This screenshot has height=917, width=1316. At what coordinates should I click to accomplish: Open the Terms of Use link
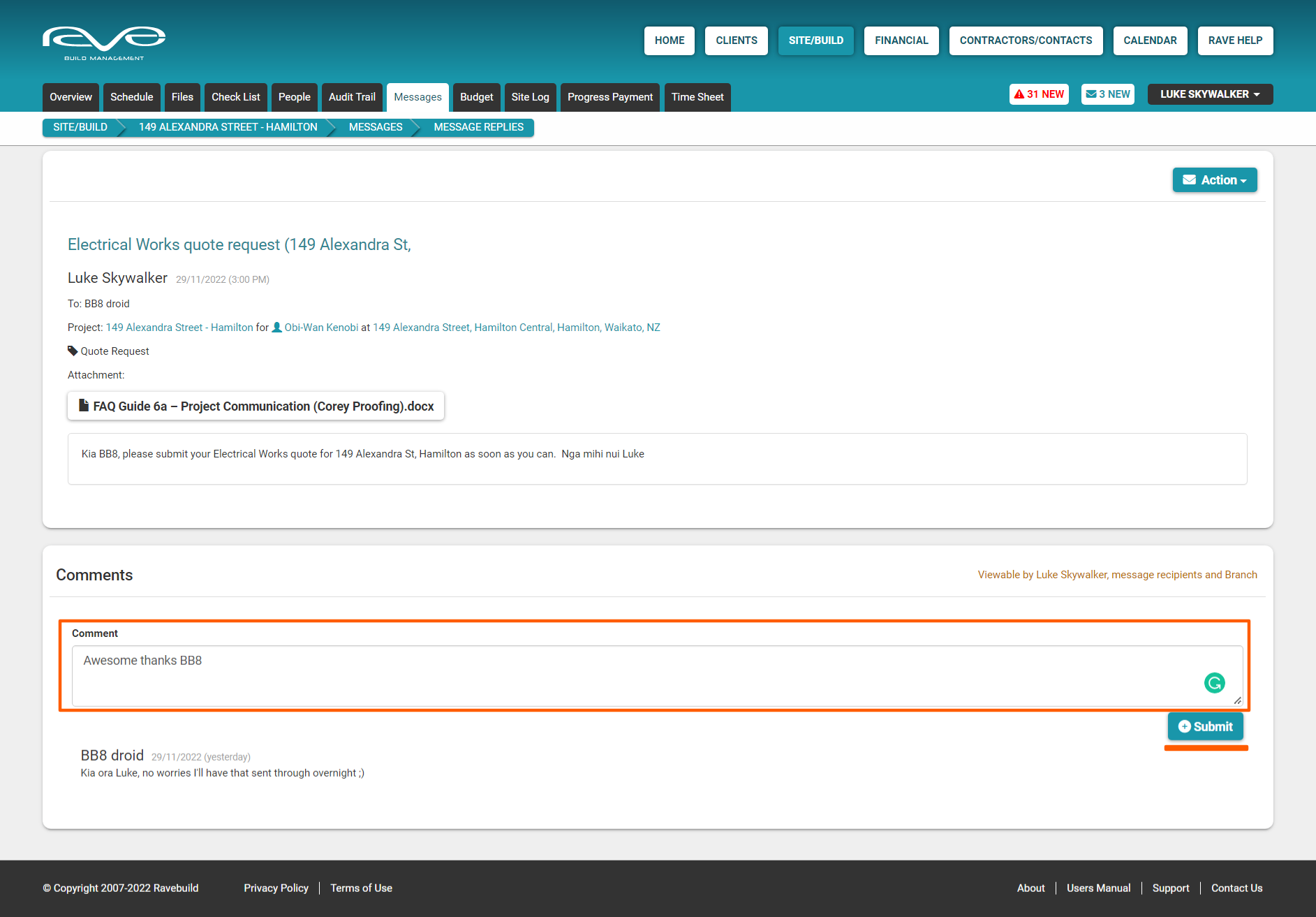pyautogui.click(x=362, y=888)
